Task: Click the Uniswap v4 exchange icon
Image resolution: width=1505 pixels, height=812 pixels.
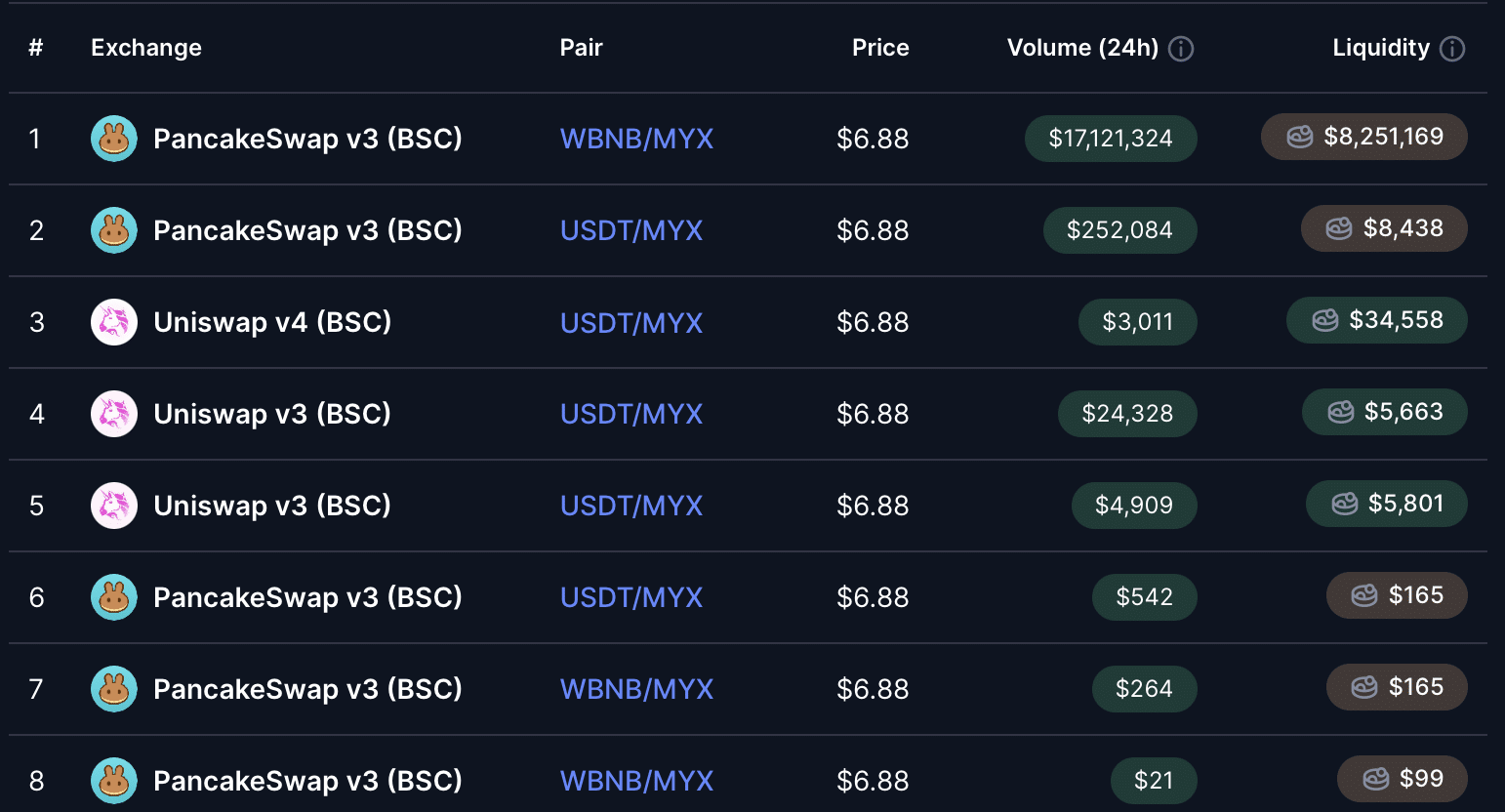Action: click(x=114, y=322)
